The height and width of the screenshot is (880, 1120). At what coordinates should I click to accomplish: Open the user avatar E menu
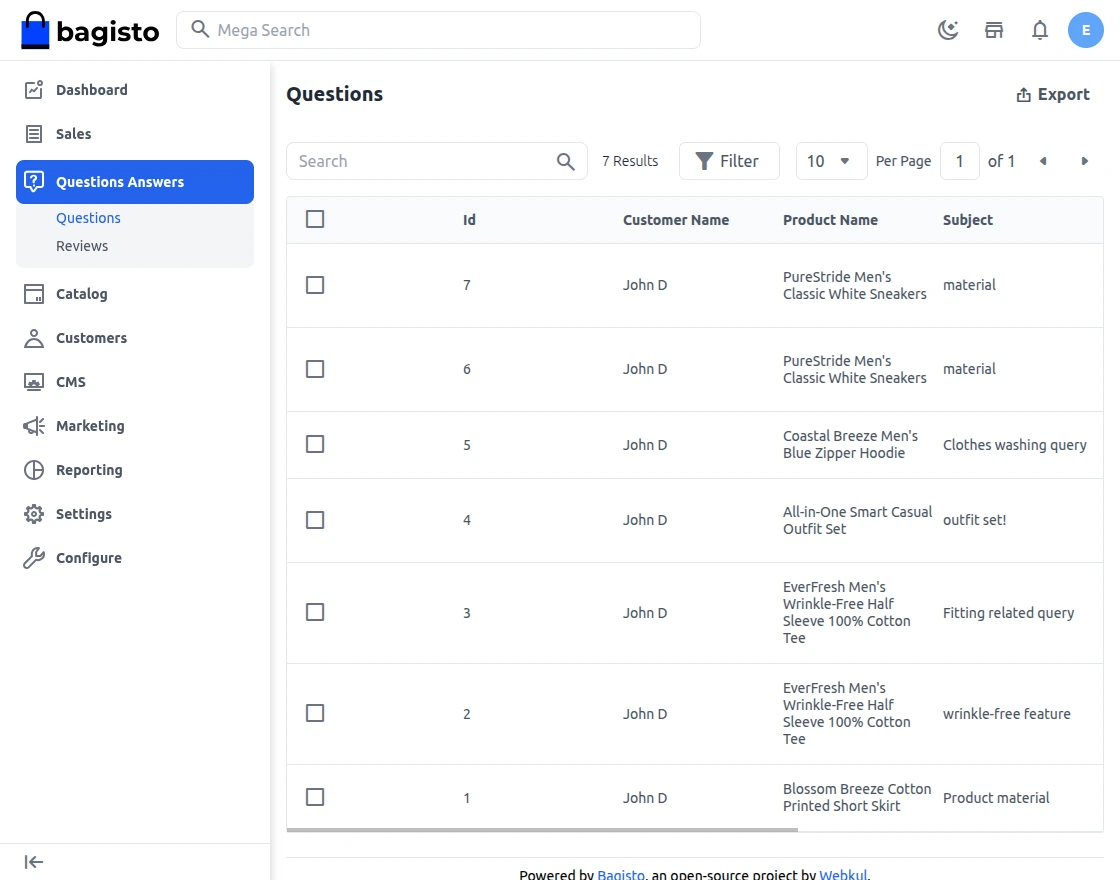(1086, 30)
